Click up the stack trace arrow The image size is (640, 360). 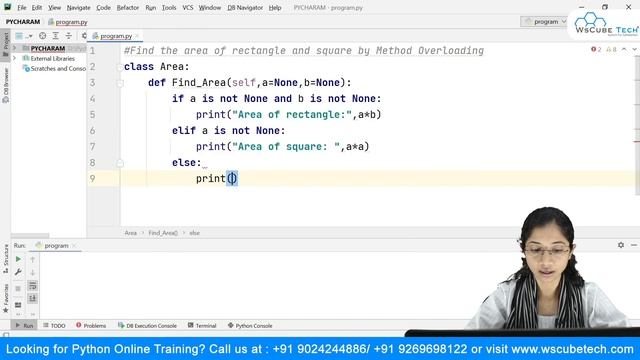click(x=33, y=259)
